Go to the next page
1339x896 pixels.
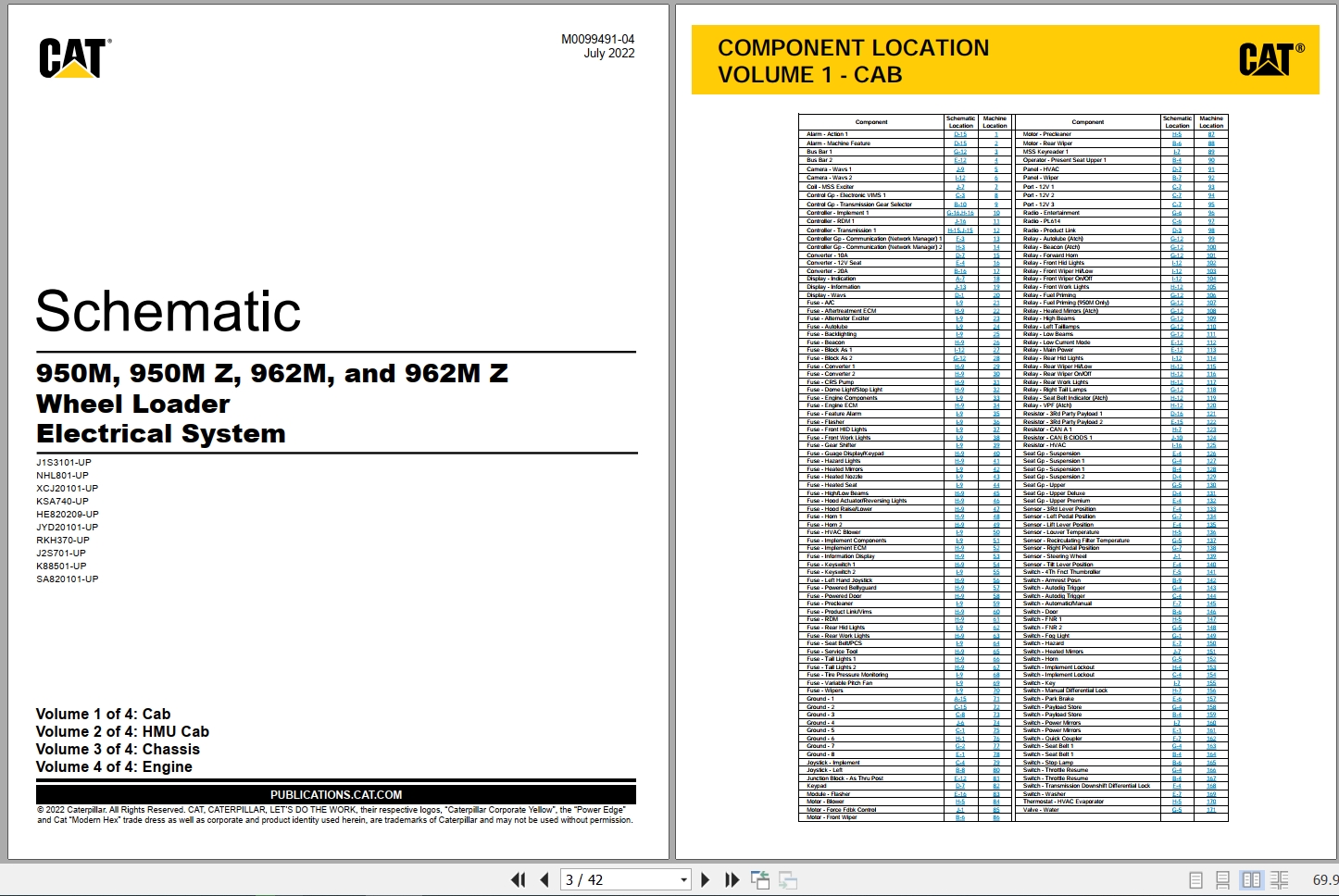point(706,880)
